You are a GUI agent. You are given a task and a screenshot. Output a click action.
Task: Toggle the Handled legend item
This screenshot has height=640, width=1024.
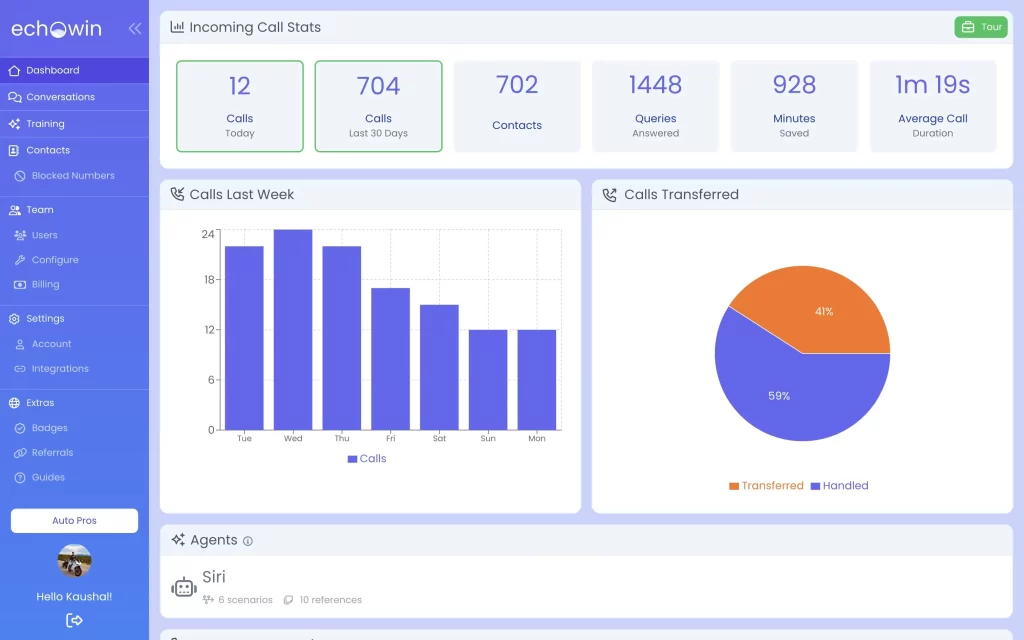(839, 486)
